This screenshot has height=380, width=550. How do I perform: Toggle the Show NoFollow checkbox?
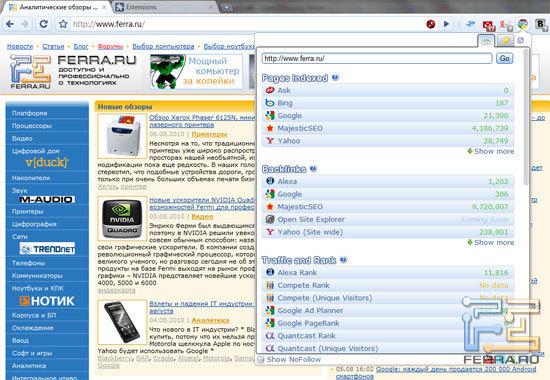(x=261, y=360)
